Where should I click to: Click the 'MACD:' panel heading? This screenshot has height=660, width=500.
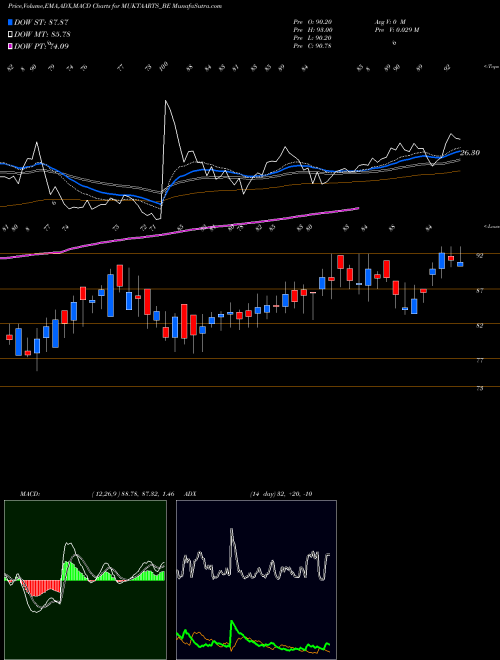click(x=30, y=494)
